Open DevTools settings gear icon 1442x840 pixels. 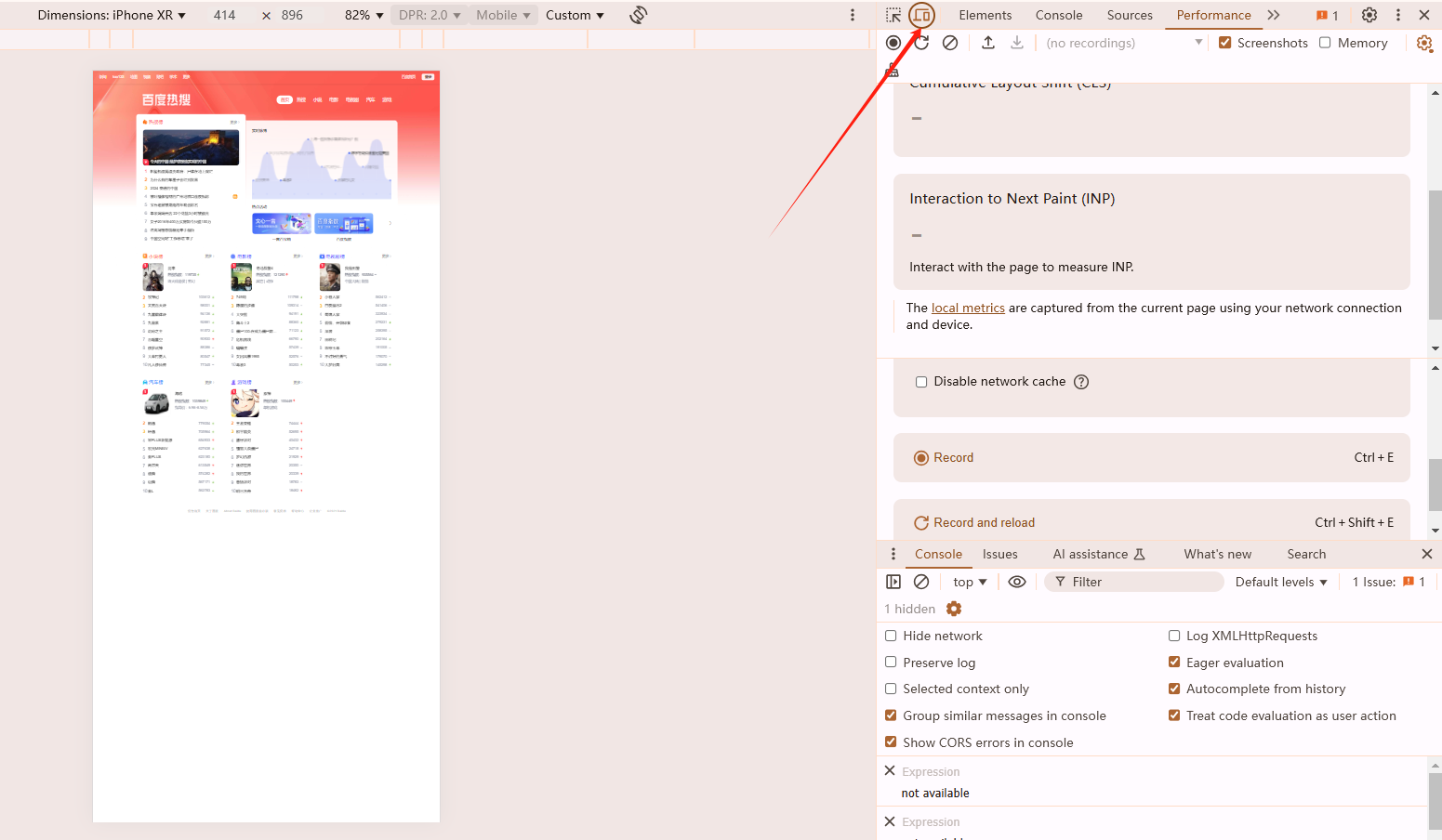1369,15
